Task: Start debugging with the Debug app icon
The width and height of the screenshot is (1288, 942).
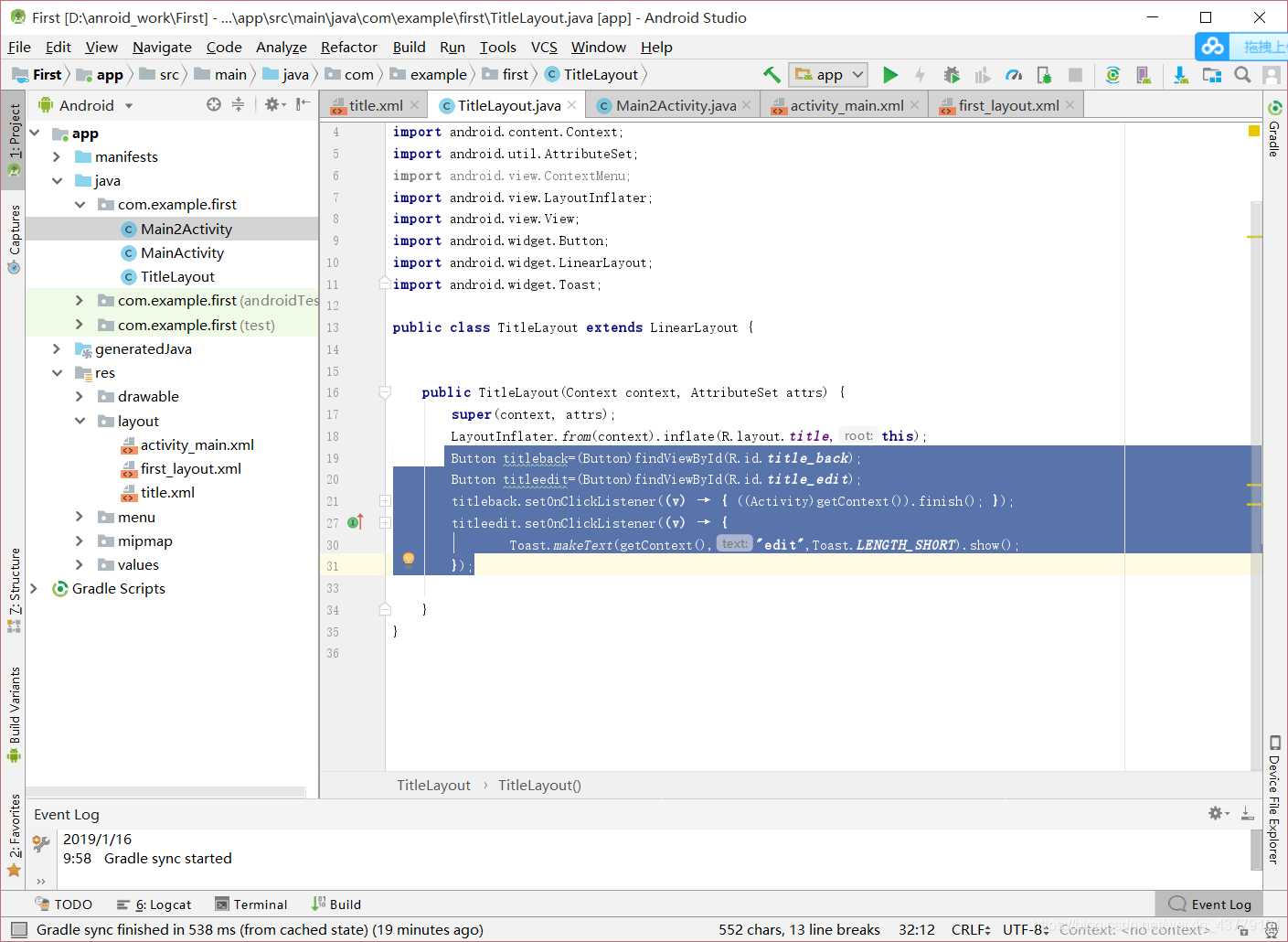Action: (x=952, y=75)
